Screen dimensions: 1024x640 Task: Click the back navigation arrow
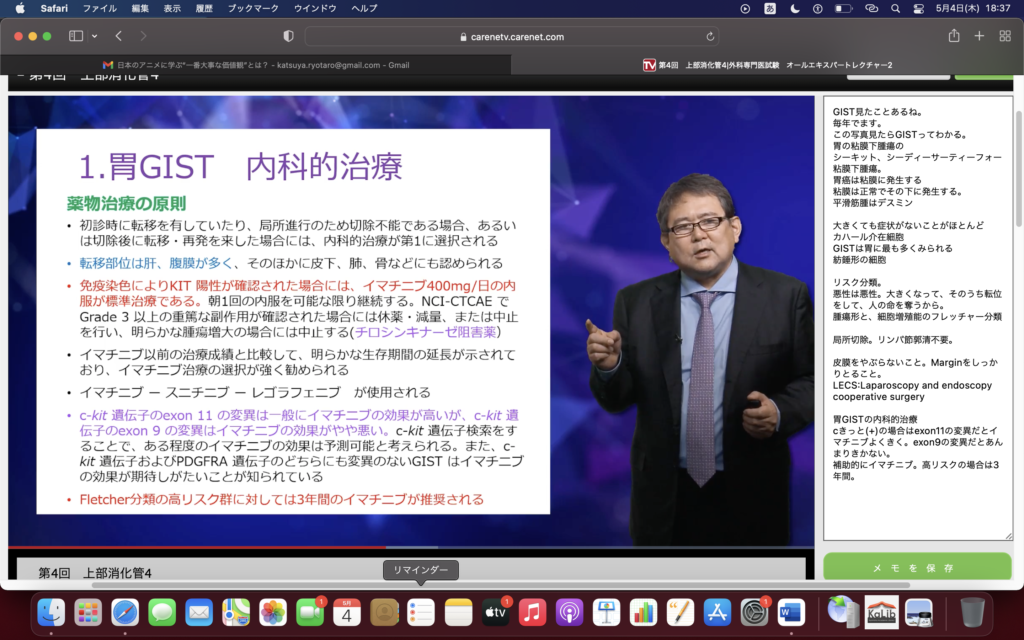118,36
